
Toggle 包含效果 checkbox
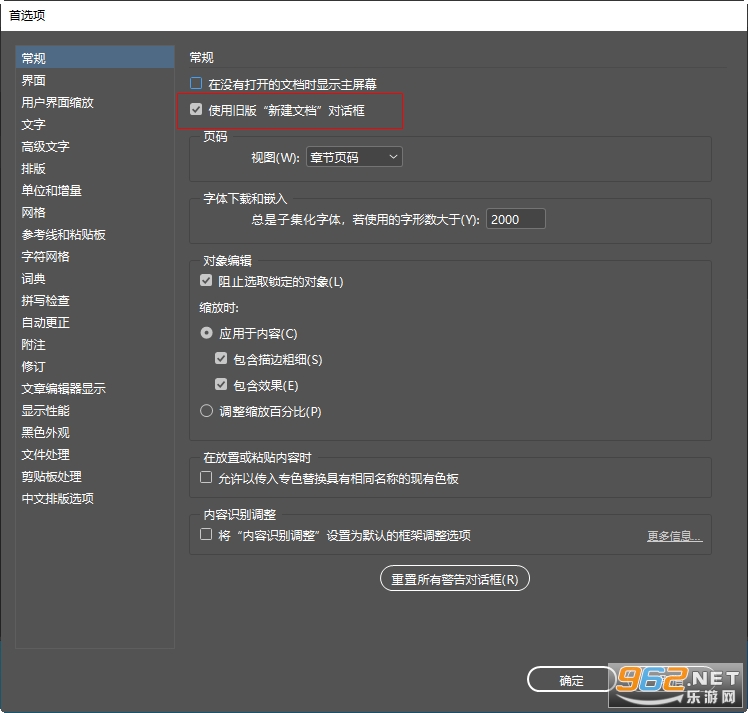(221, 384)
